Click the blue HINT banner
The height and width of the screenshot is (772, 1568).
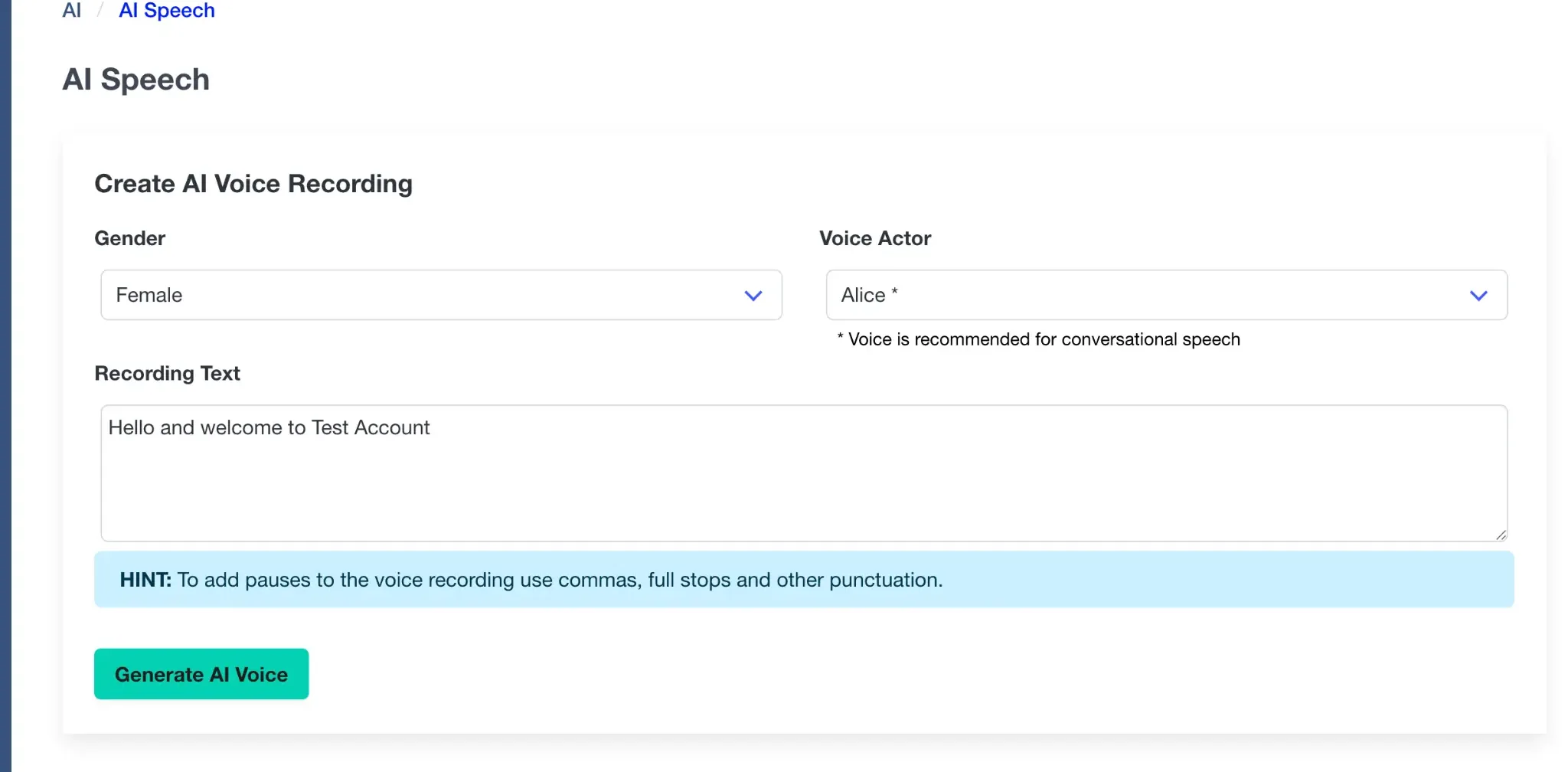pos(802,579)
